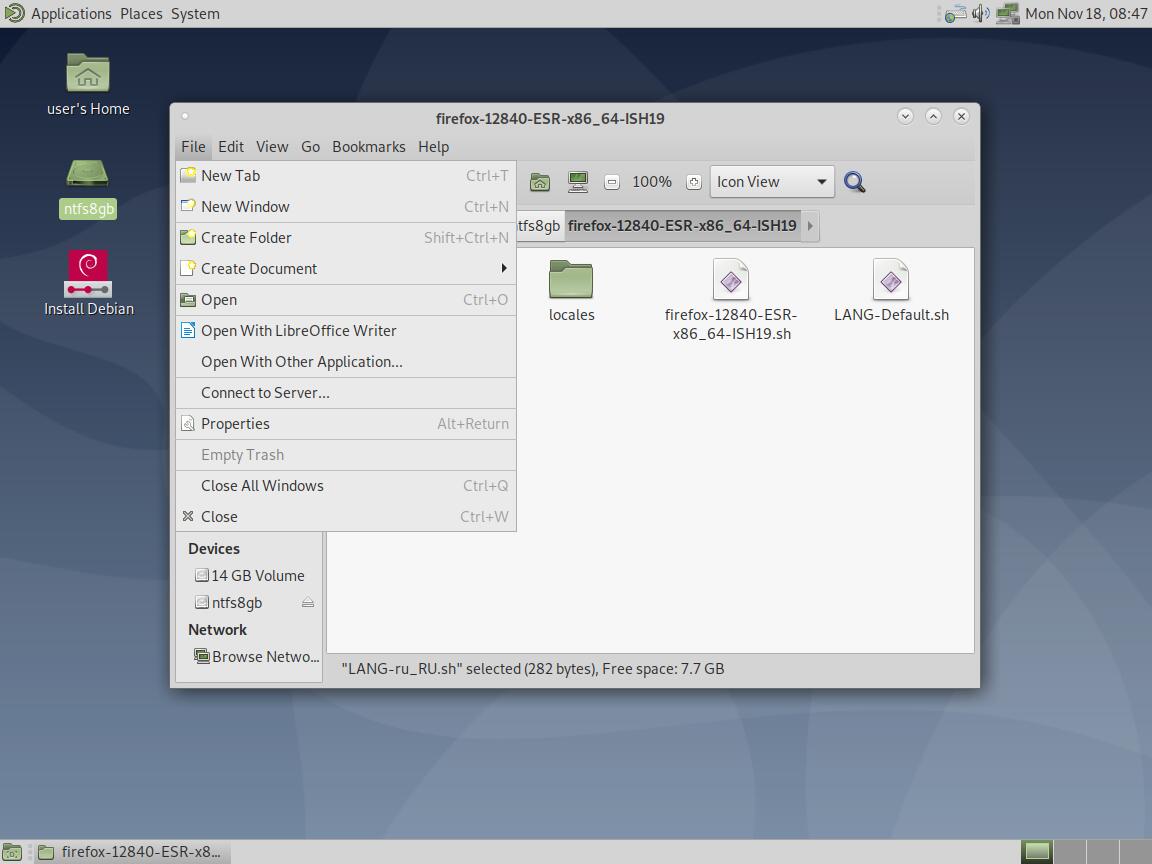Viewport: 1152px width, 864px height.
Task: Open user's Home desktop icon
Action: coord(88,84)
